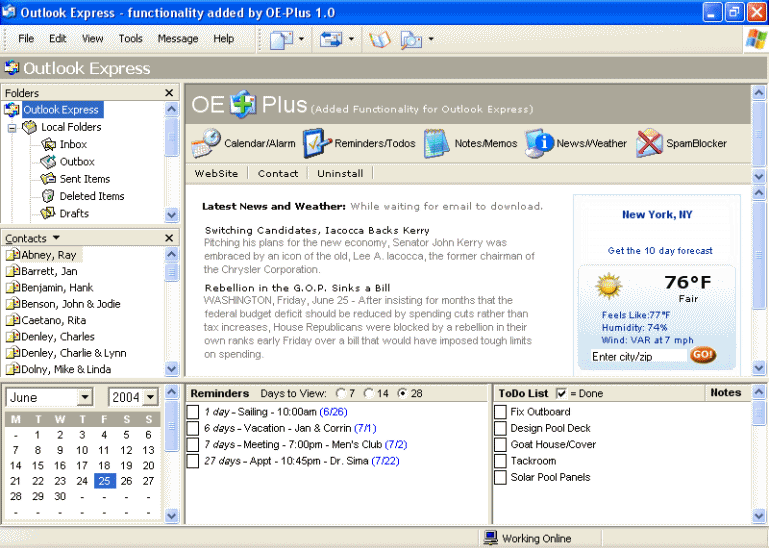Click contact card icon for Caetano, Rita
Screen dimensions: 769x548
[x=12, y=320]
